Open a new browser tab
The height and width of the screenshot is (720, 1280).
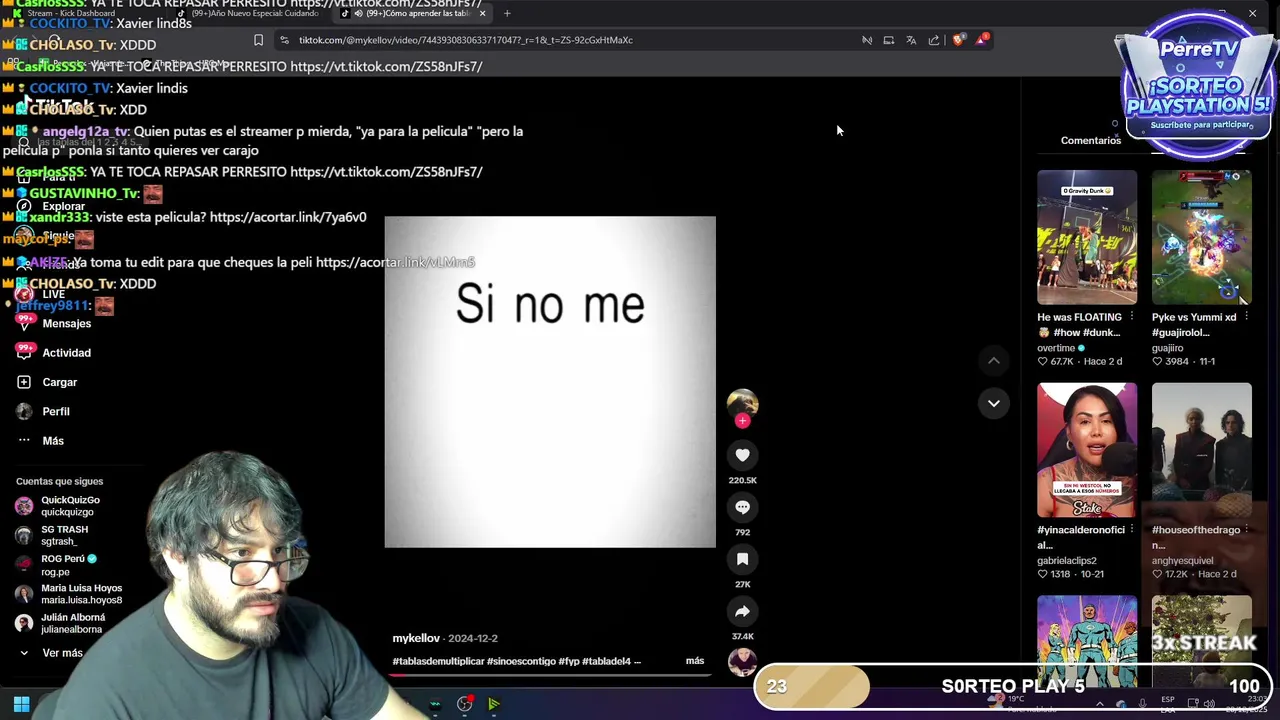[507, 13]
